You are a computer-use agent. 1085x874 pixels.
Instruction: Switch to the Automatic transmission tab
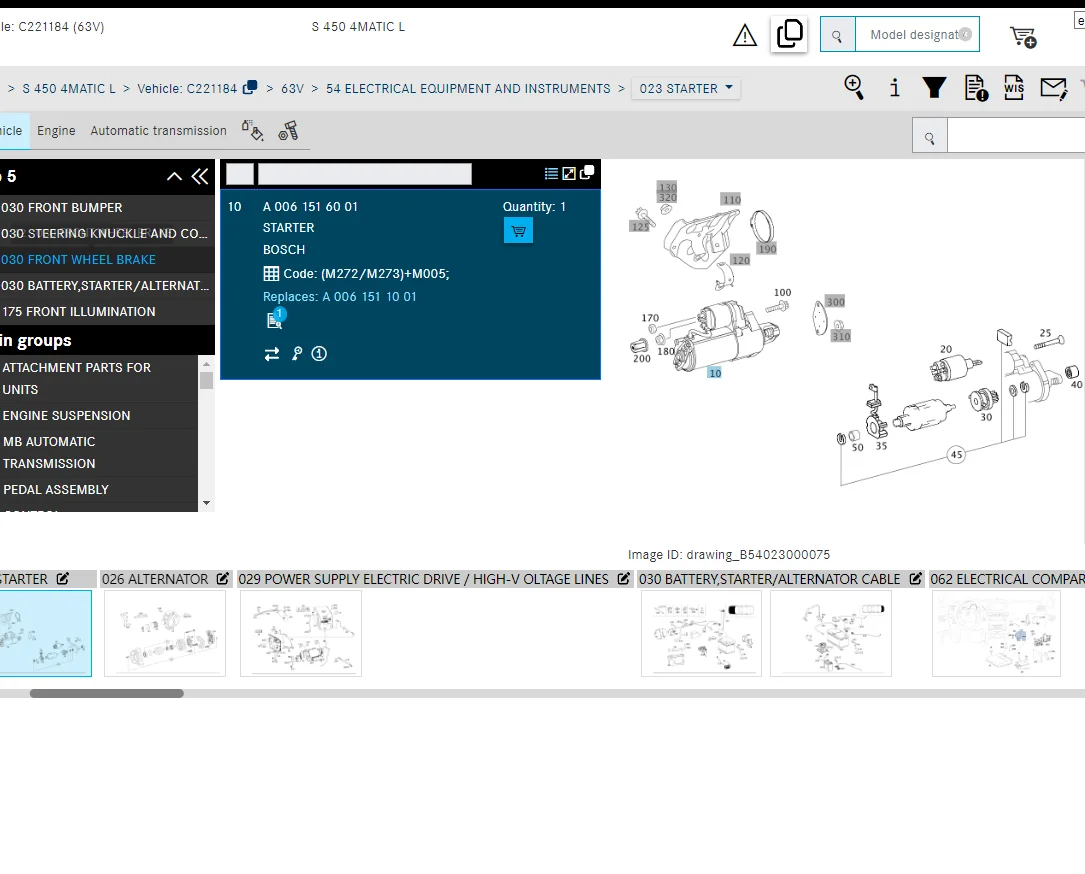158,130
